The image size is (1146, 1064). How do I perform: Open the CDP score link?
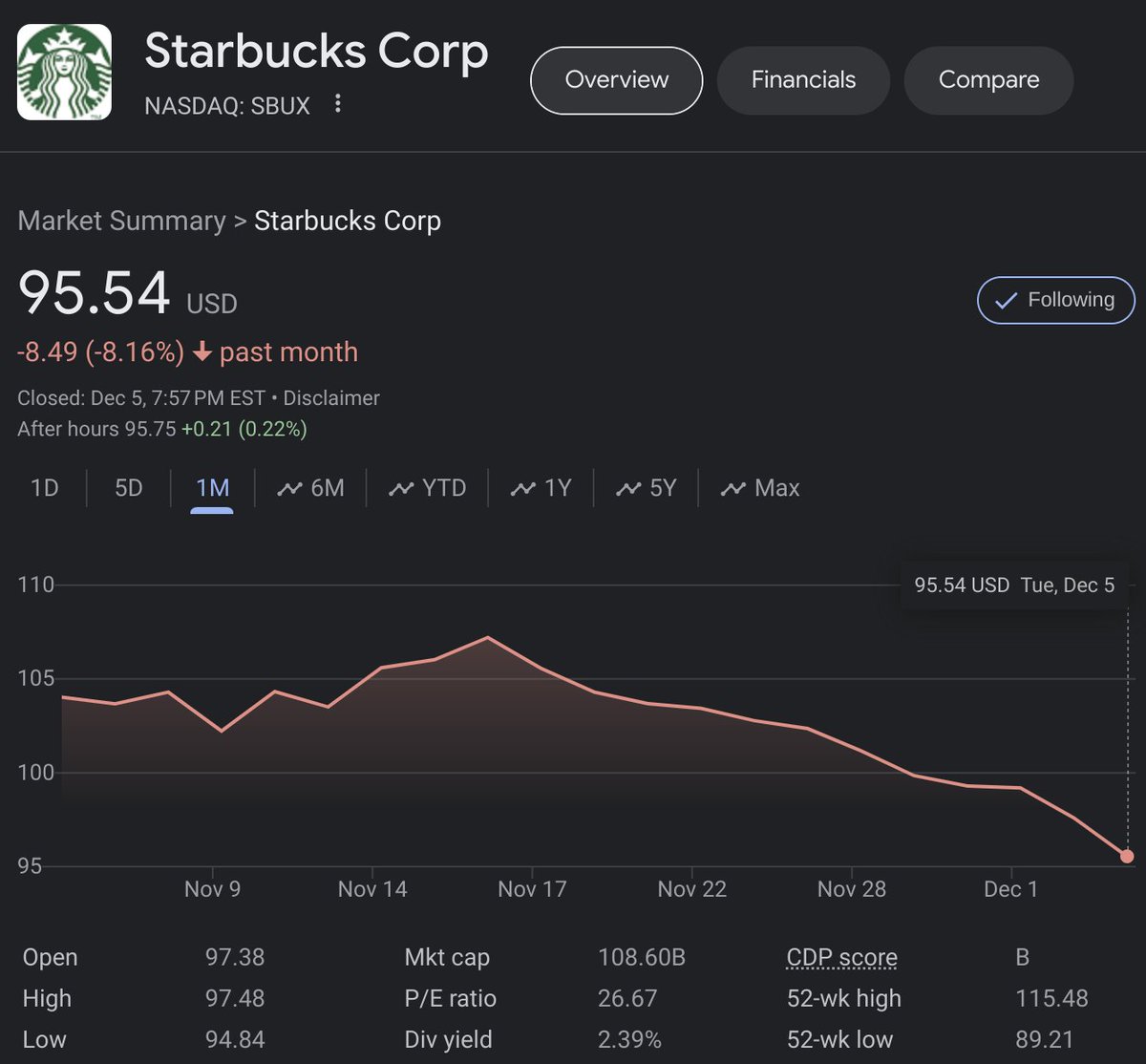click(x=841, y=956)
